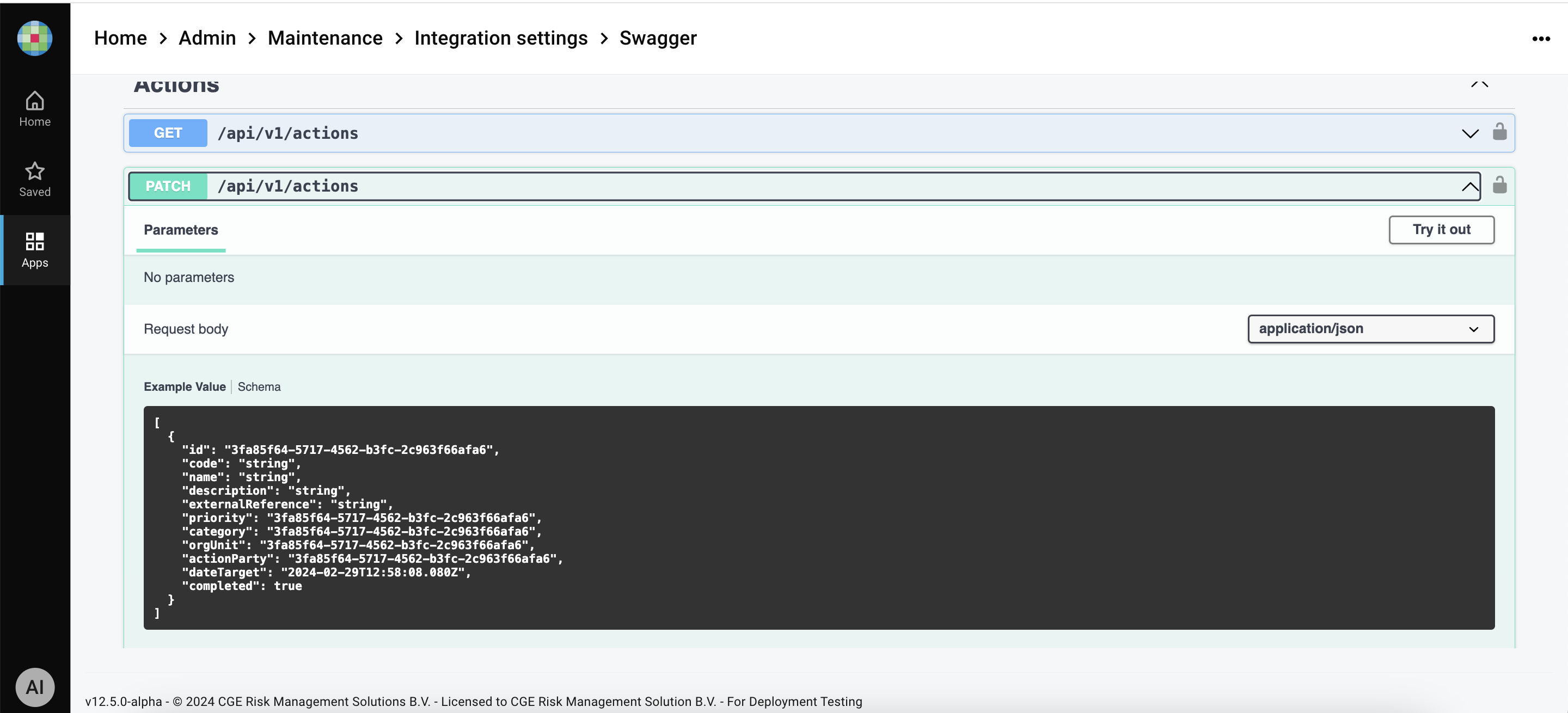This screenshot has height=713, width=1568.
Task: Go to Home via sidebar icon
Action: 35,109
